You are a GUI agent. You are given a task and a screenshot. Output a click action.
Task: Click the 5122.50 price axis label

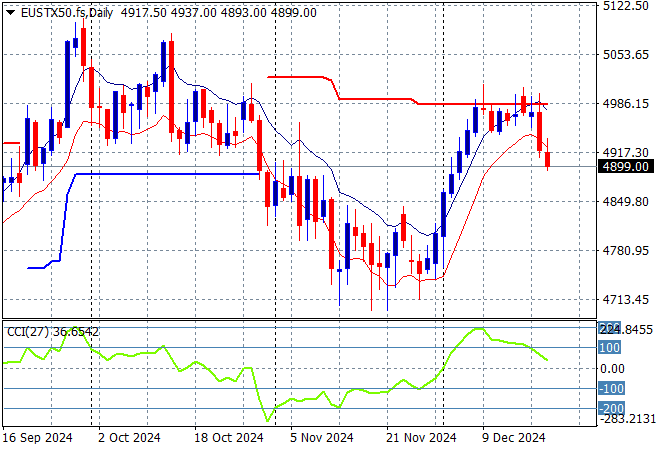click(x=626, y=6)
